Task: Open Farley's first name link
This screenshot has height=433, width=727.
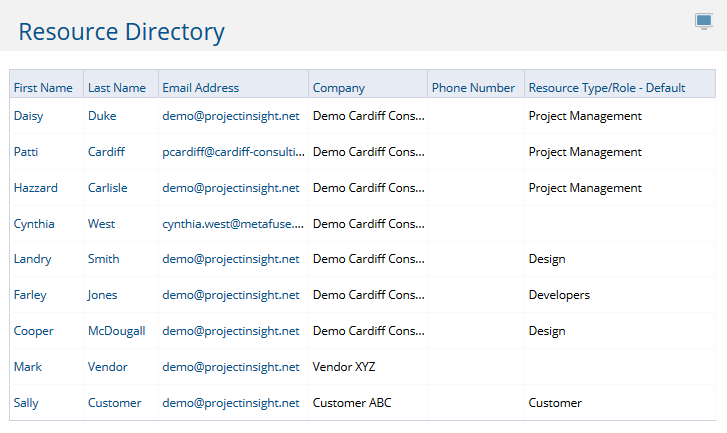Action: tap(30, 295)
